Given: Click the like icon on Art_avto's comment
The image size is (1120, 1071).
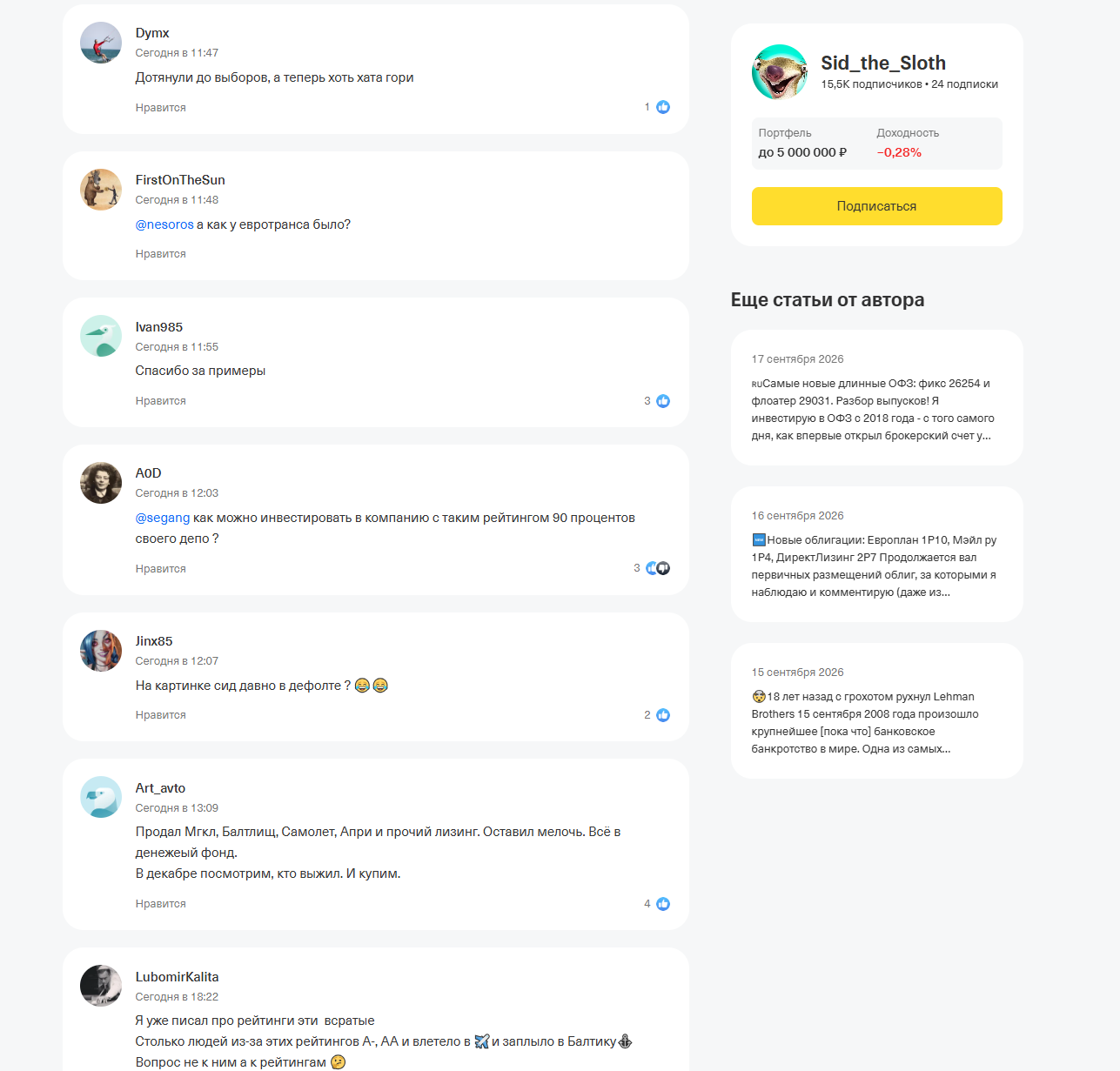Looking at the screenshot, I should tap(663, 904).
